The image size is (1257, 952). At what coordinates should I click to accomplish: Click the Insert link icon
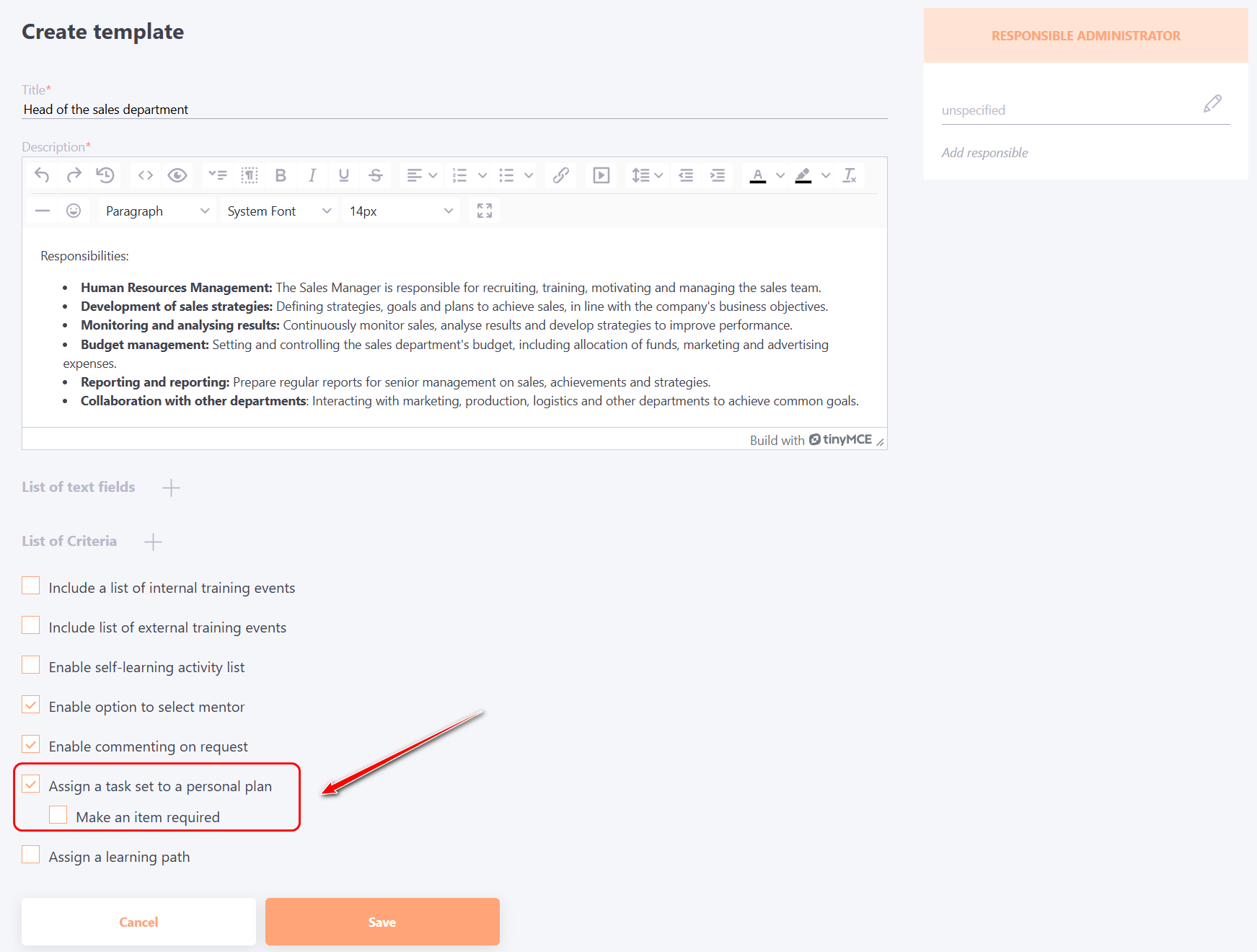click(561, 175)
